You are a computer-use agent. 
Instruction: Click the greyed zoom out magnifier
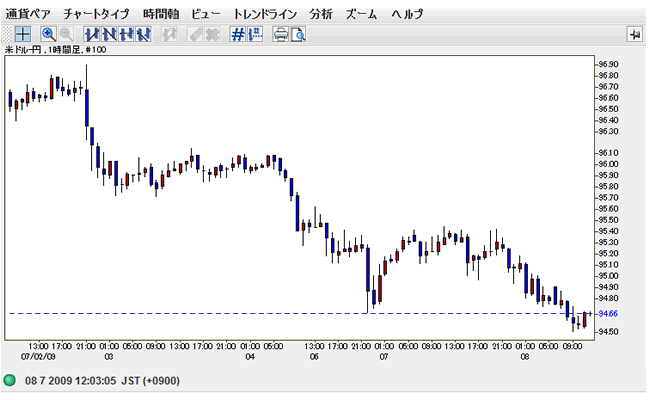(x=66, y=34)
